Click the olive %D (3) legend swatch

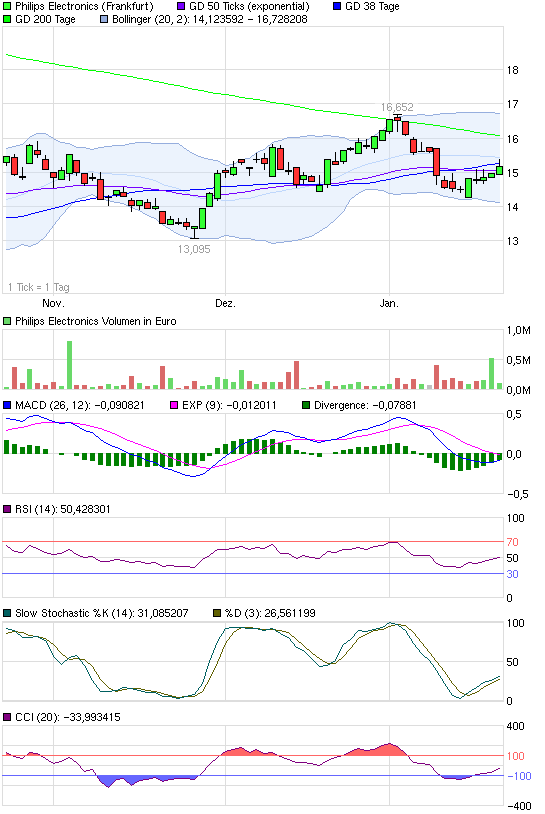point(217,613)
